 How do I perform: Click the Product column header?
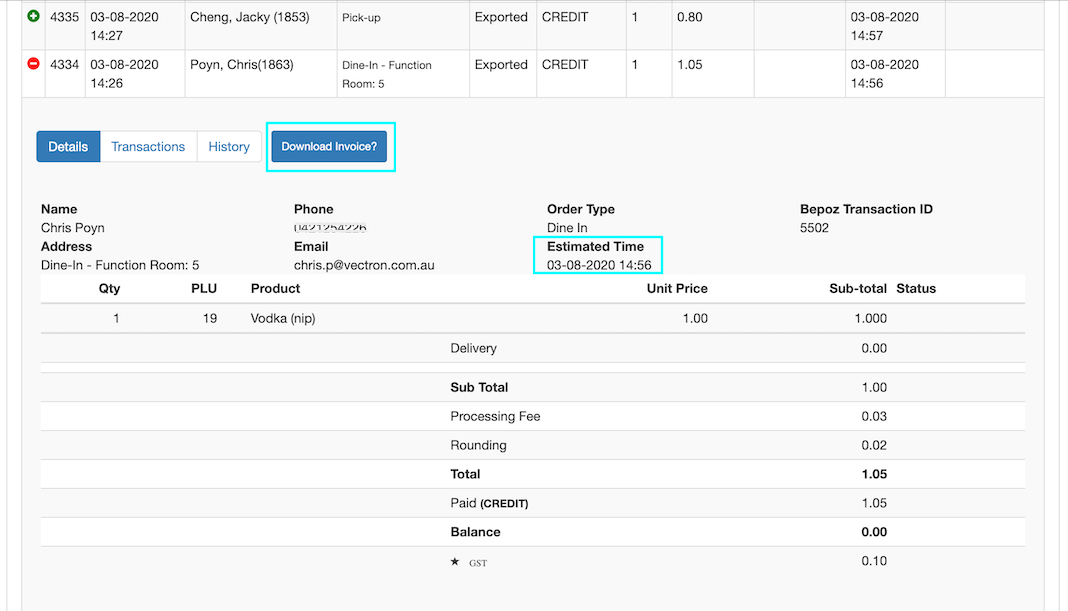point(275,288)
